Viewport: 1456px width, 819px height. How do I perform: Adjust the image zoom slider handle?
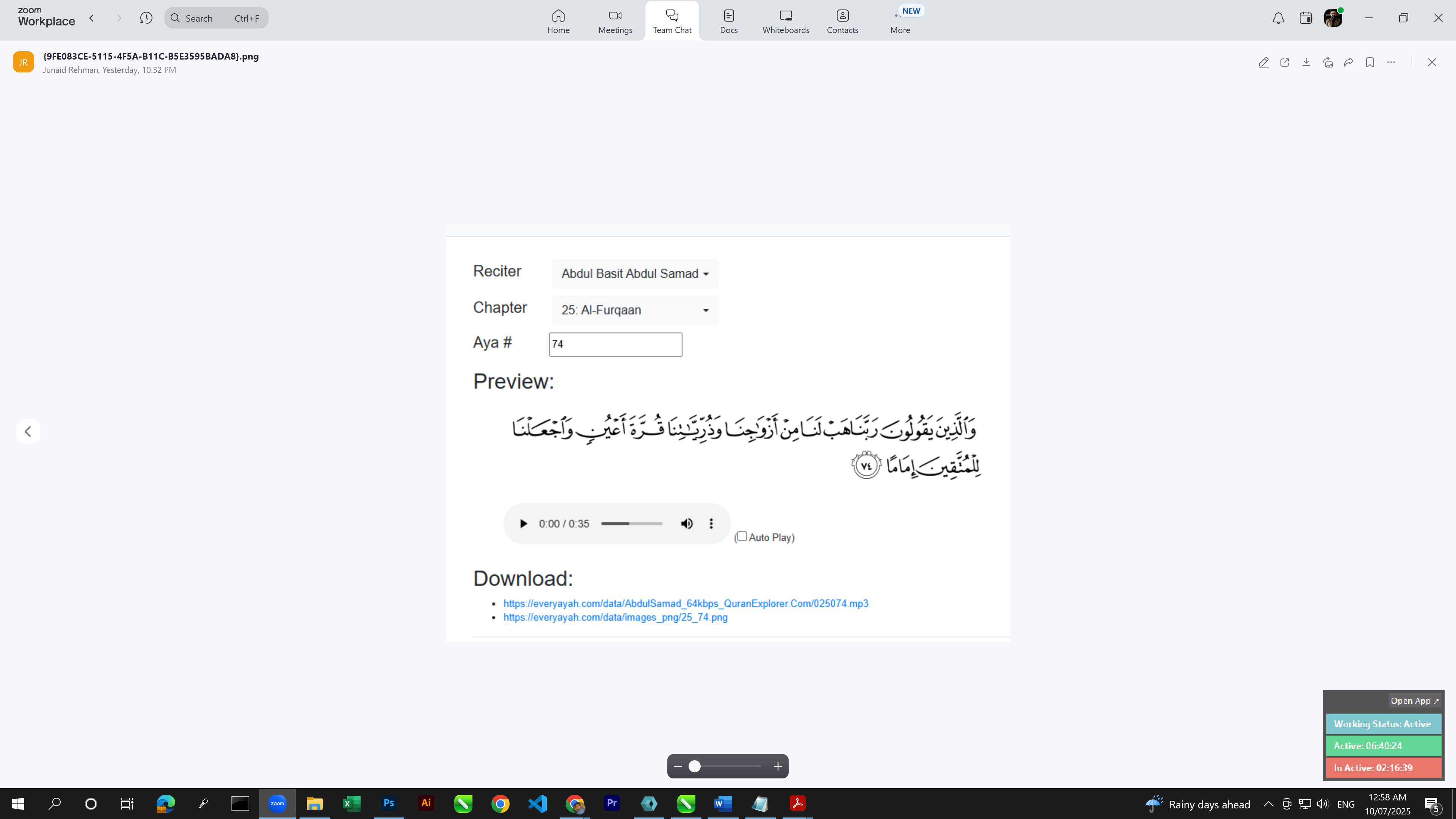click(x=695, y=766)
